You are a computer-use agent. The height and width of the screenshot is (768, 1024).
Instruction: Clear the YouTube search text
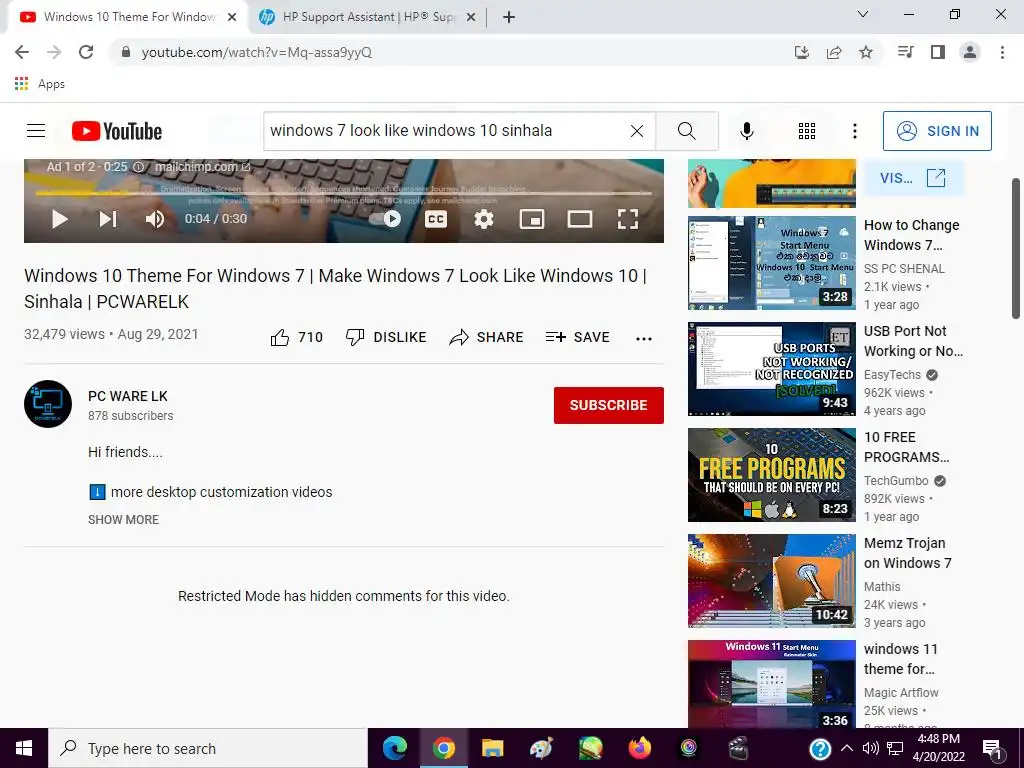(x=637, y=131)
